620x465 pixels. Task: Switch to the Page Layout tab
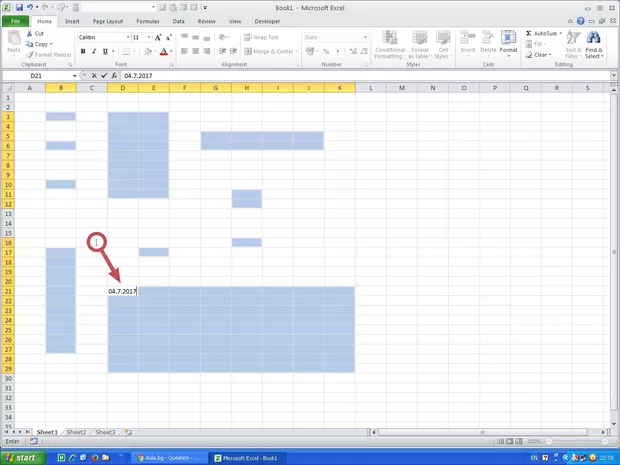pyautogui.click(x=108, y=21)
